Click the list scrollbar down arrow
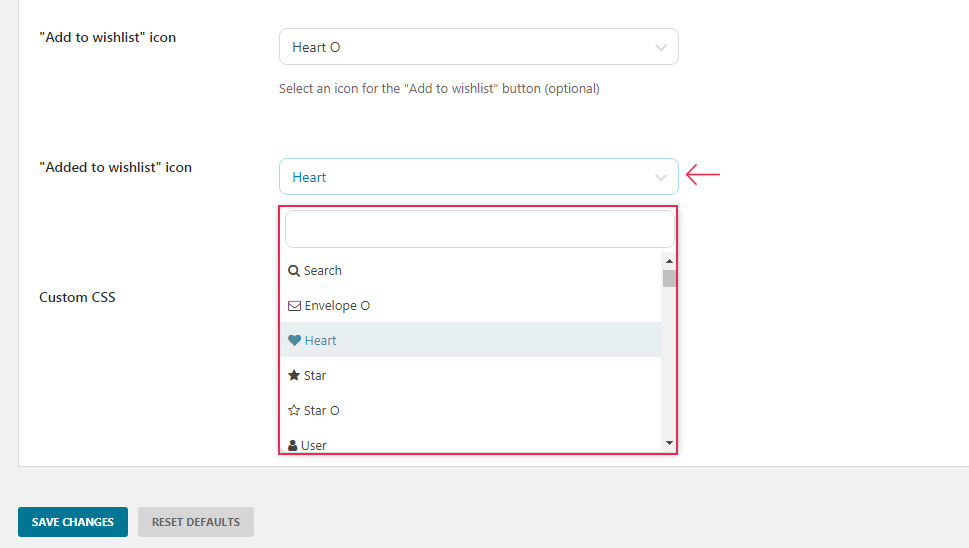969x548 pixels. [x=669, y=443]
